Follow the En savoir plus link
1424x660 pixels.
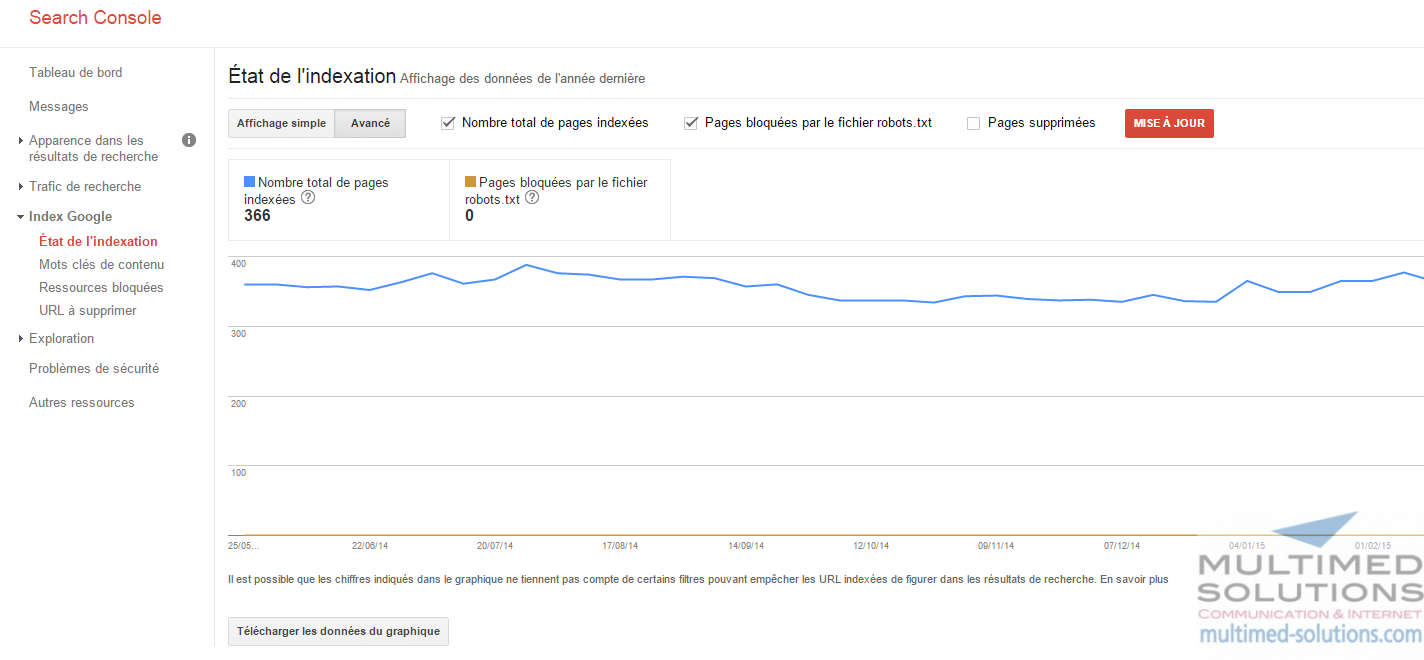(x=1133, y=579)
